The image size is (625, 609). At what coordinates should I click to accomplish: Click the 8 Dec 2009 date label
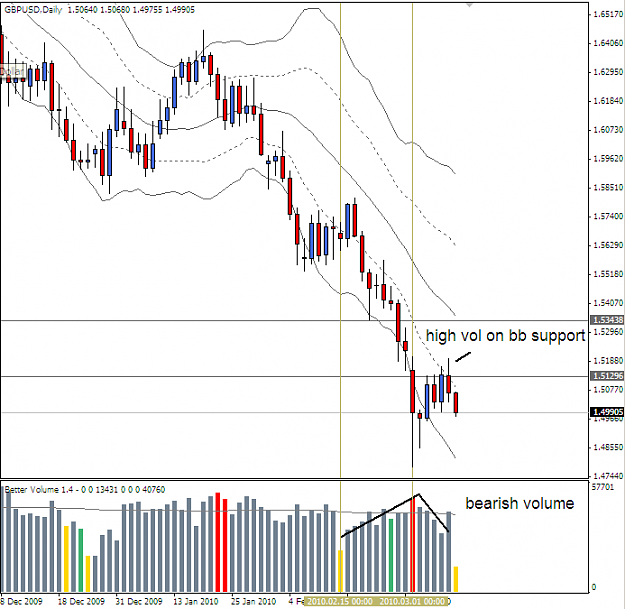point(22,601)
